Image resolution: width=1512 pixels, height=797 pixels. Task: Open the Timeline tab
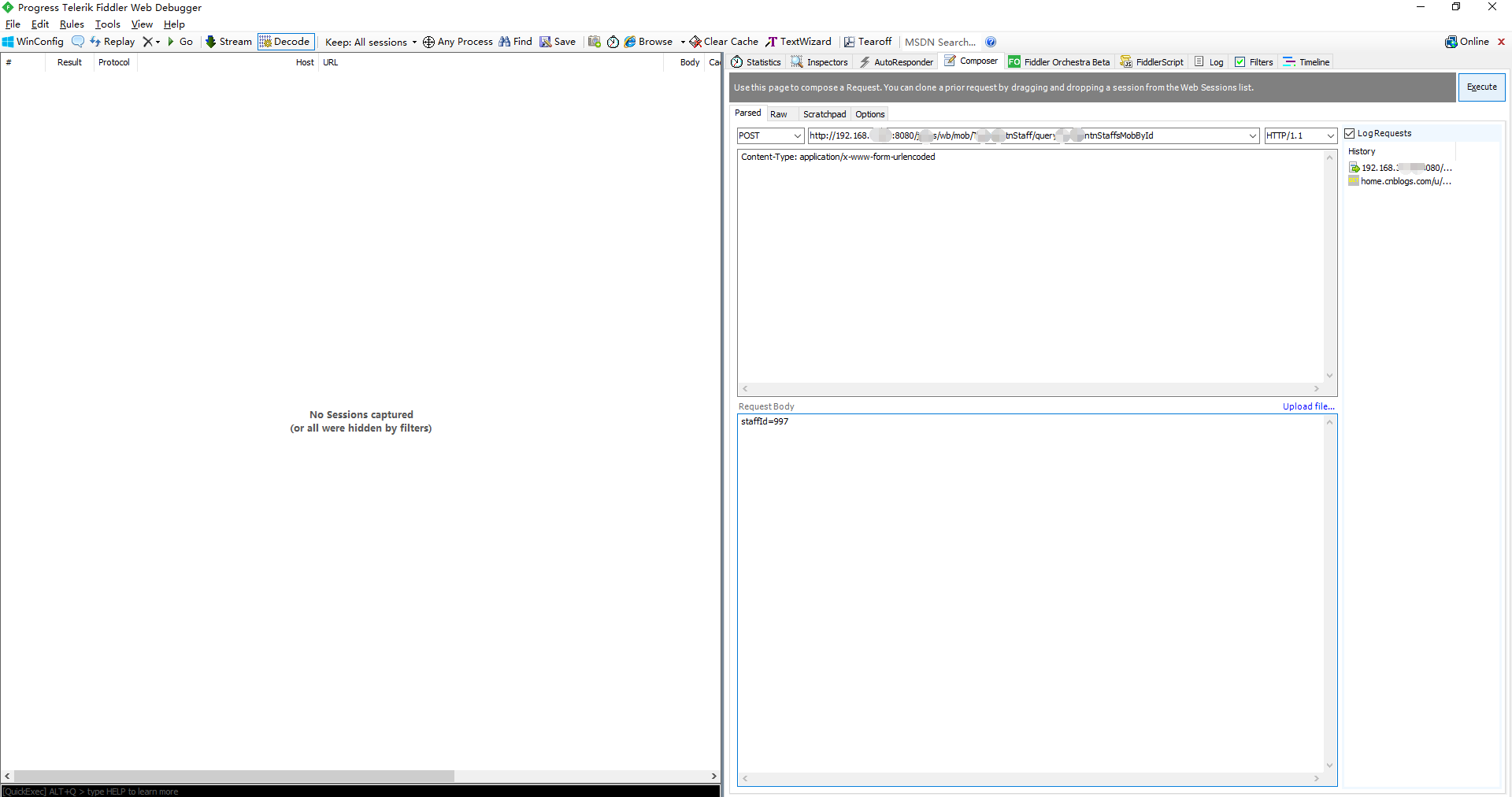click(x=1306, y=62)
